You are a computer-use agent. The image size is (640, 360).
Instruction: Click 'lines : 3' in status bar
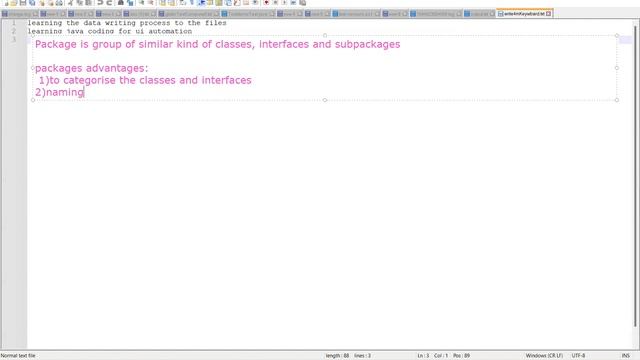[362, 356]
